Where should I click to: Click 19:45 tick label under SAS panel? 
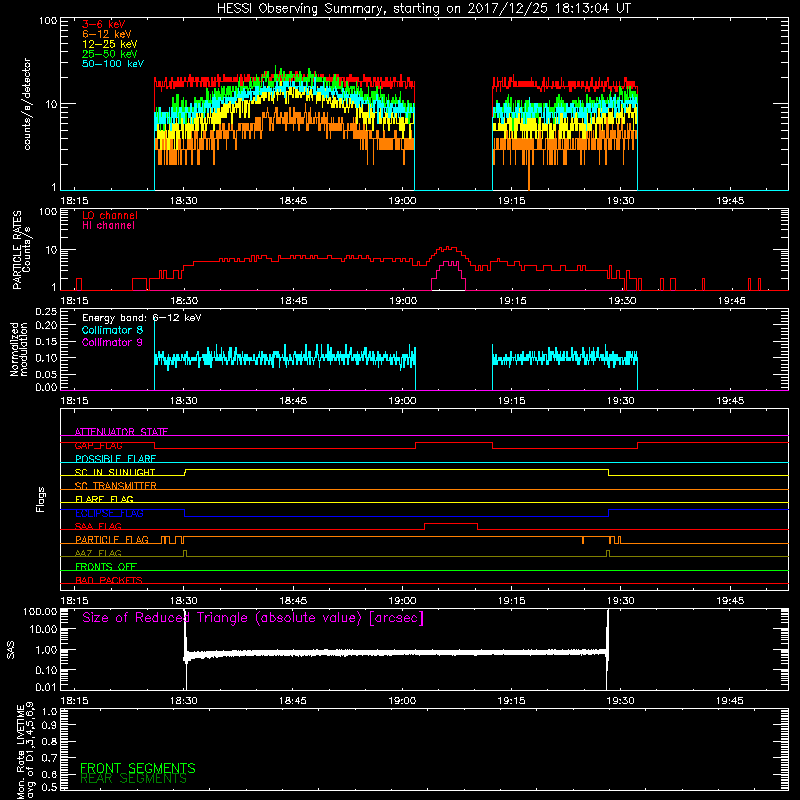(x=730, y=701)
